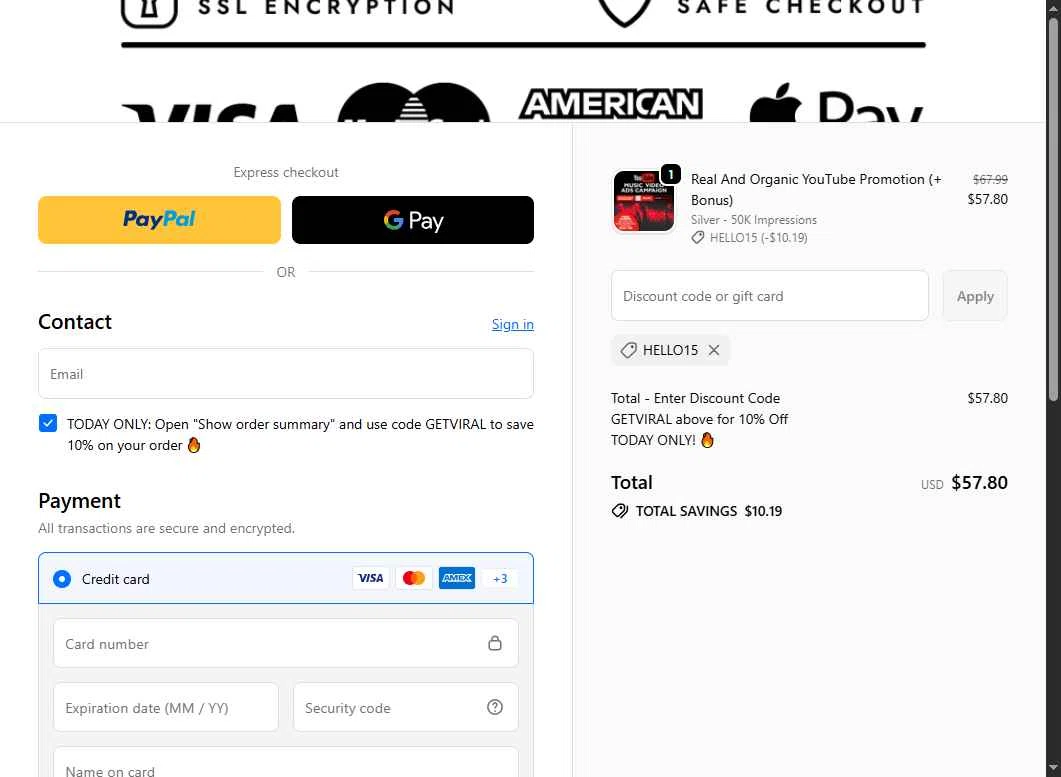This screenshot has height=777, width=1061.
Task: Focus the Security code field
Action: (x=405, y=707)
